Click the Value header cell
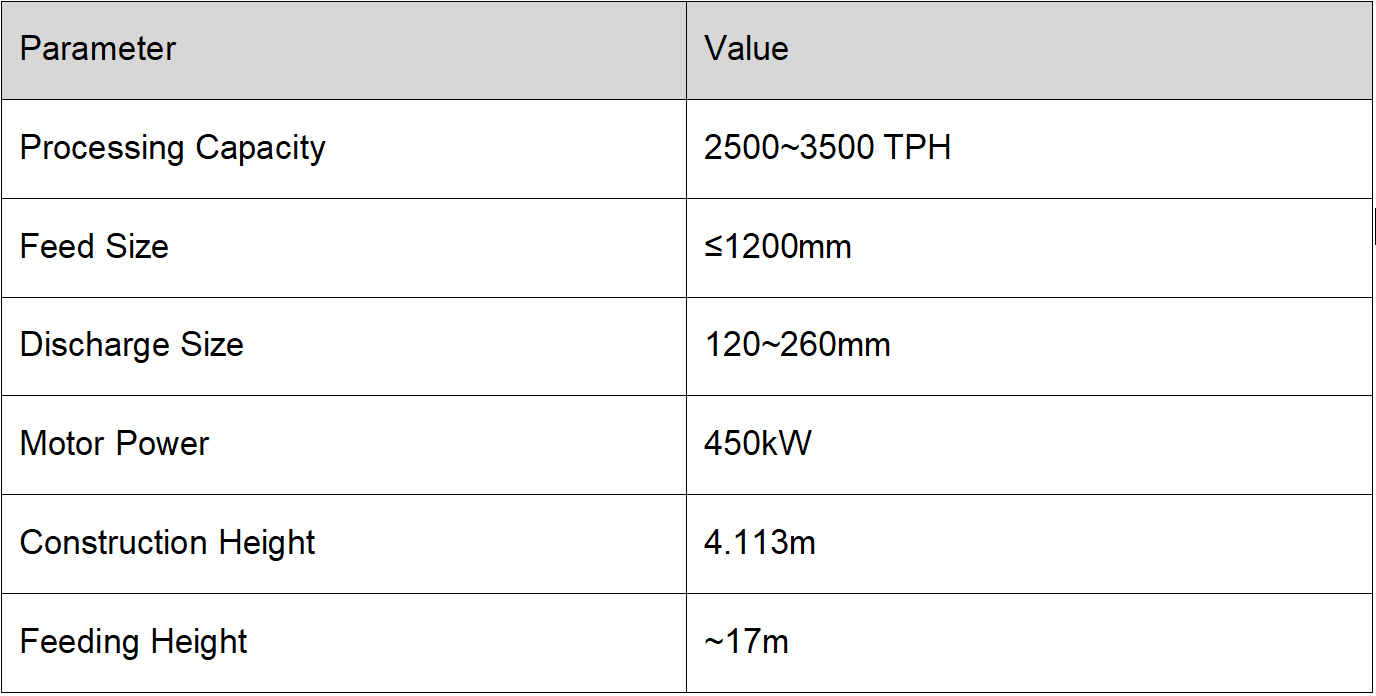The height and width of the screenshot is (696, 1376). (x=1029, y=50)
